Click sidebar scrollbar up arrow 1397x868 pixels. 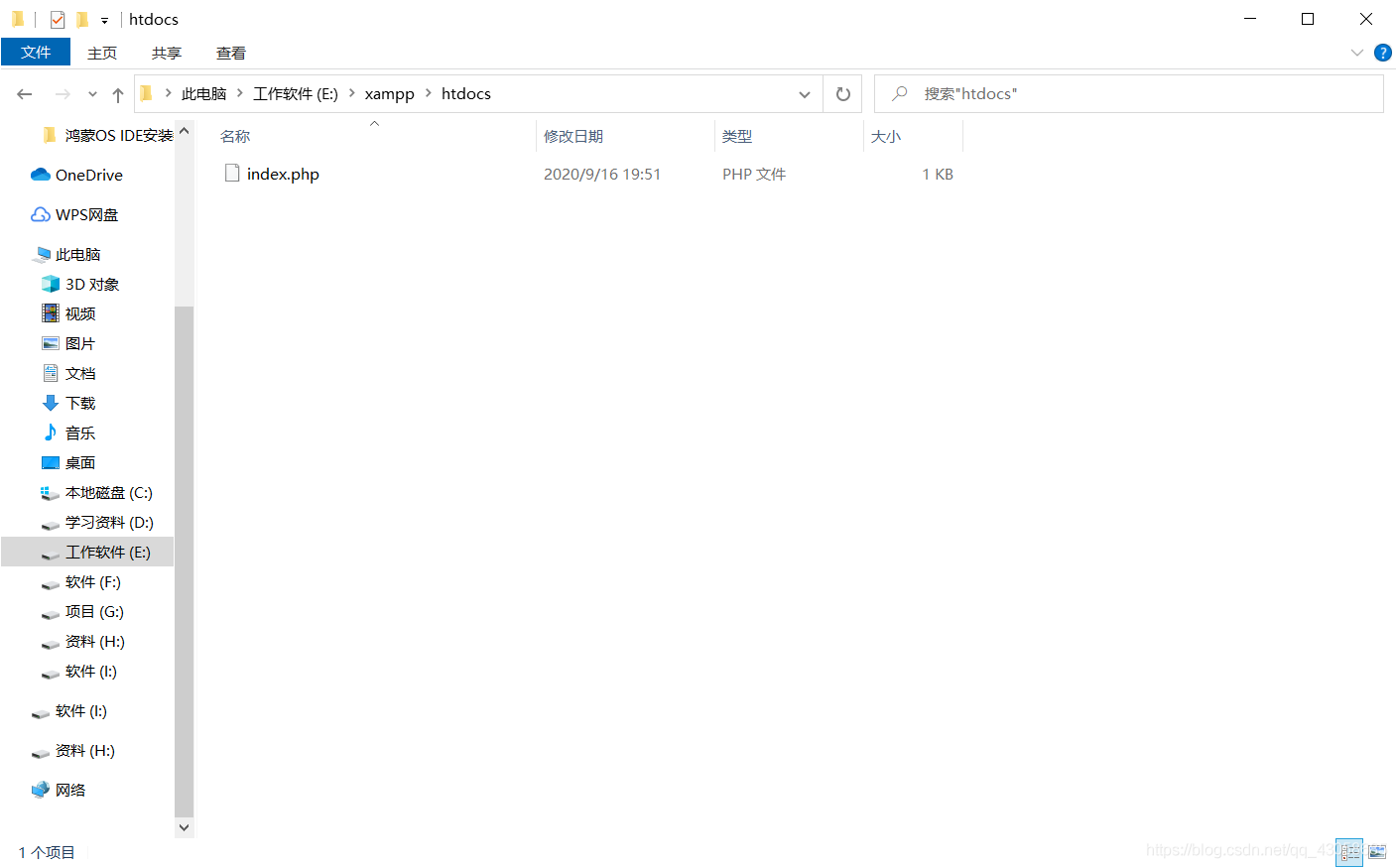184,130
